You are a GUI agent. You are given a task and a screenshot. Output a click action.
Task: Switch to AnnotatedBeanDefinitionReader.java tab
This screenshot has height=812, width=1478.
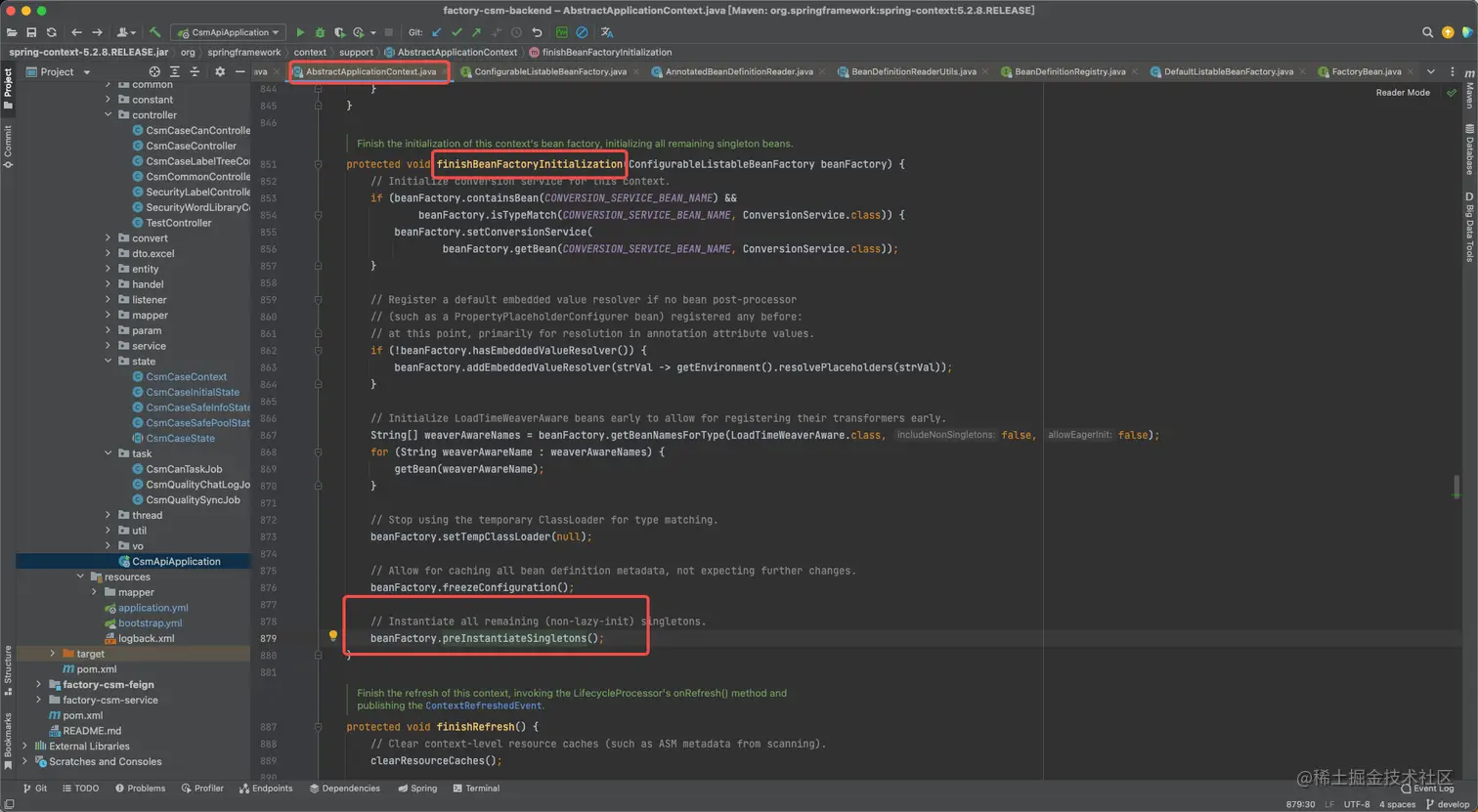[738, 71]
